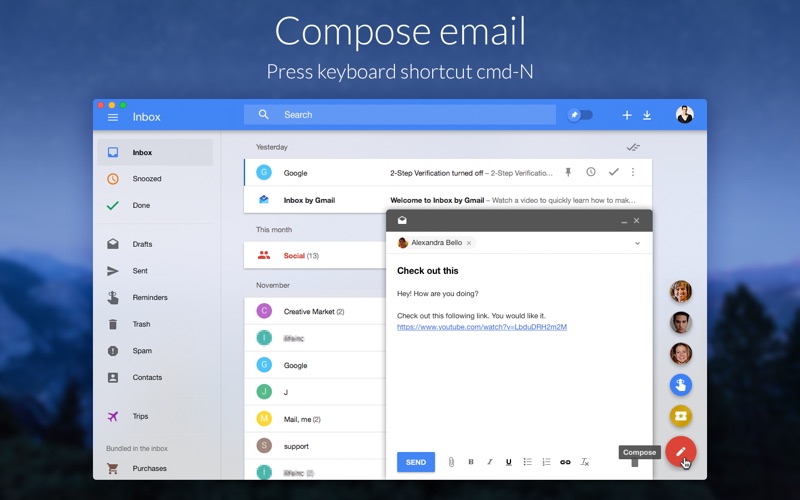
Task: Minimize the compose window
Action: click(x=624, y=221)
